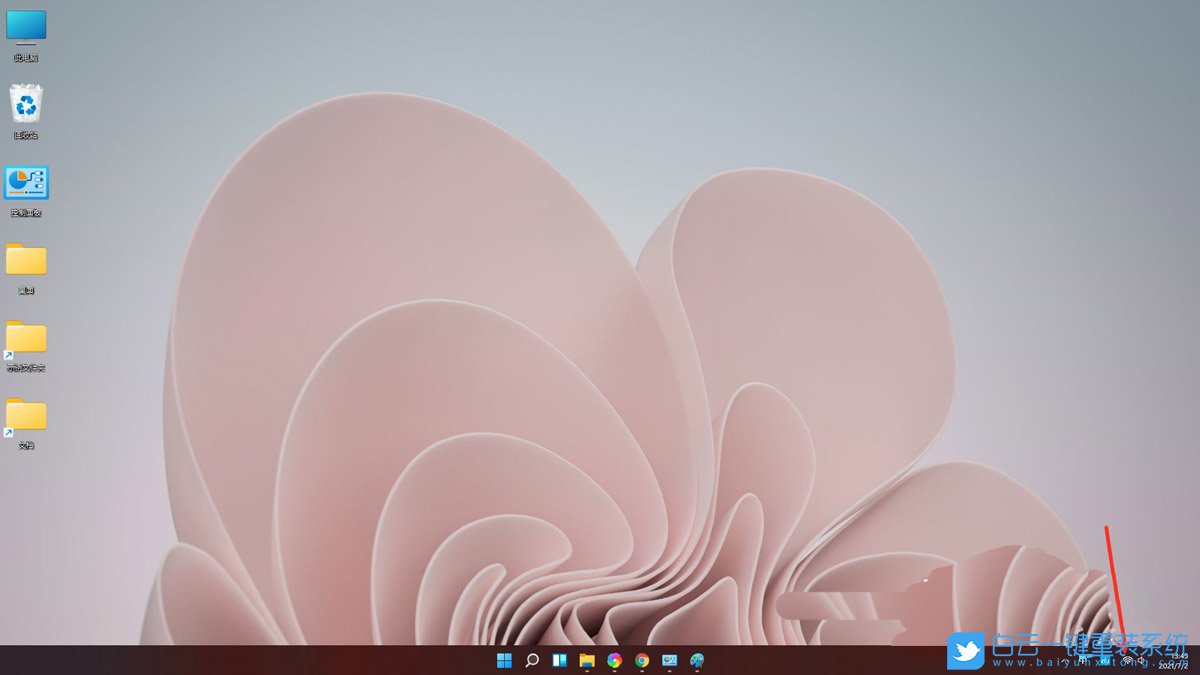Open Task View on the taskbar
Viewport: 1200px width, 675px height.
pos(559,660)
